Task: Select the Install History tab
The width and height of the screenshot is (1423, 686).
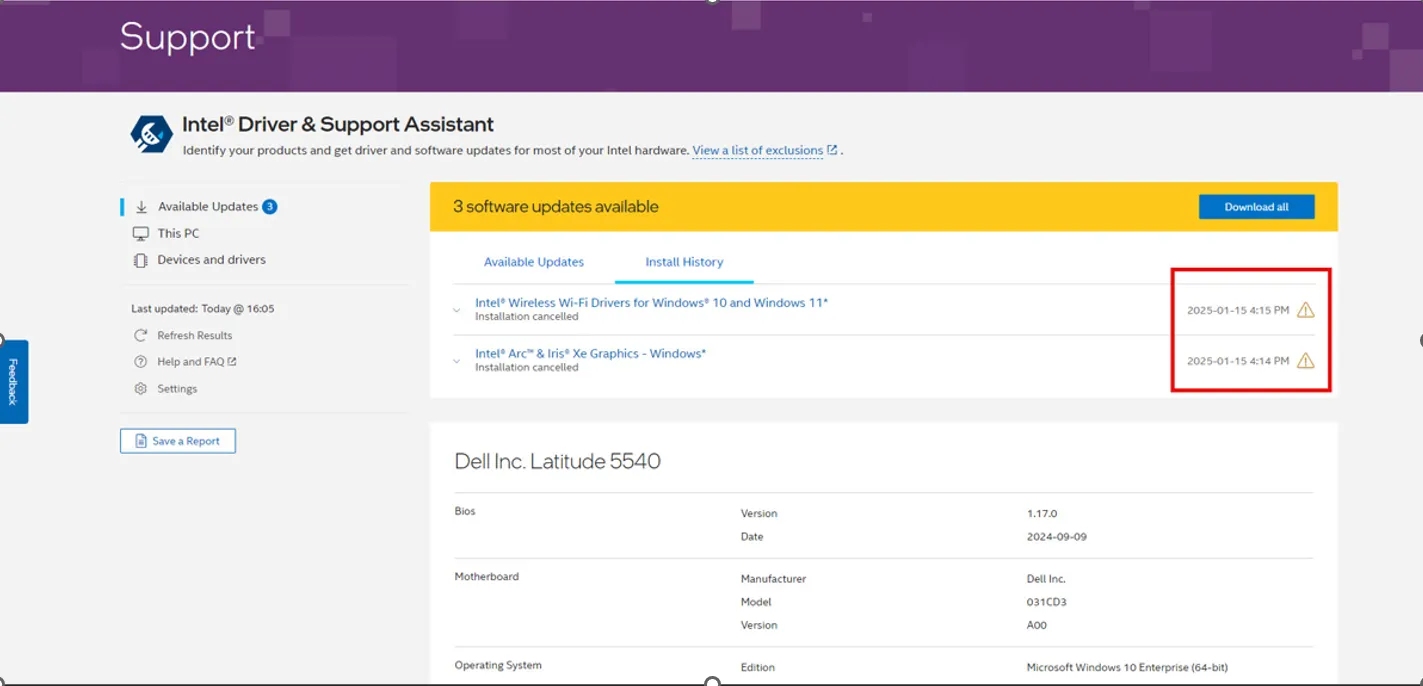Action: coord(683,261)
